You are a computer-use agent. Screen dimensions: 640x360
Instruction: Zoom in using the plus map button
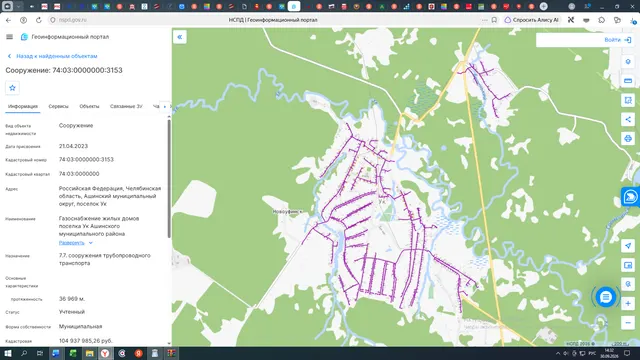tap(628, 303)
